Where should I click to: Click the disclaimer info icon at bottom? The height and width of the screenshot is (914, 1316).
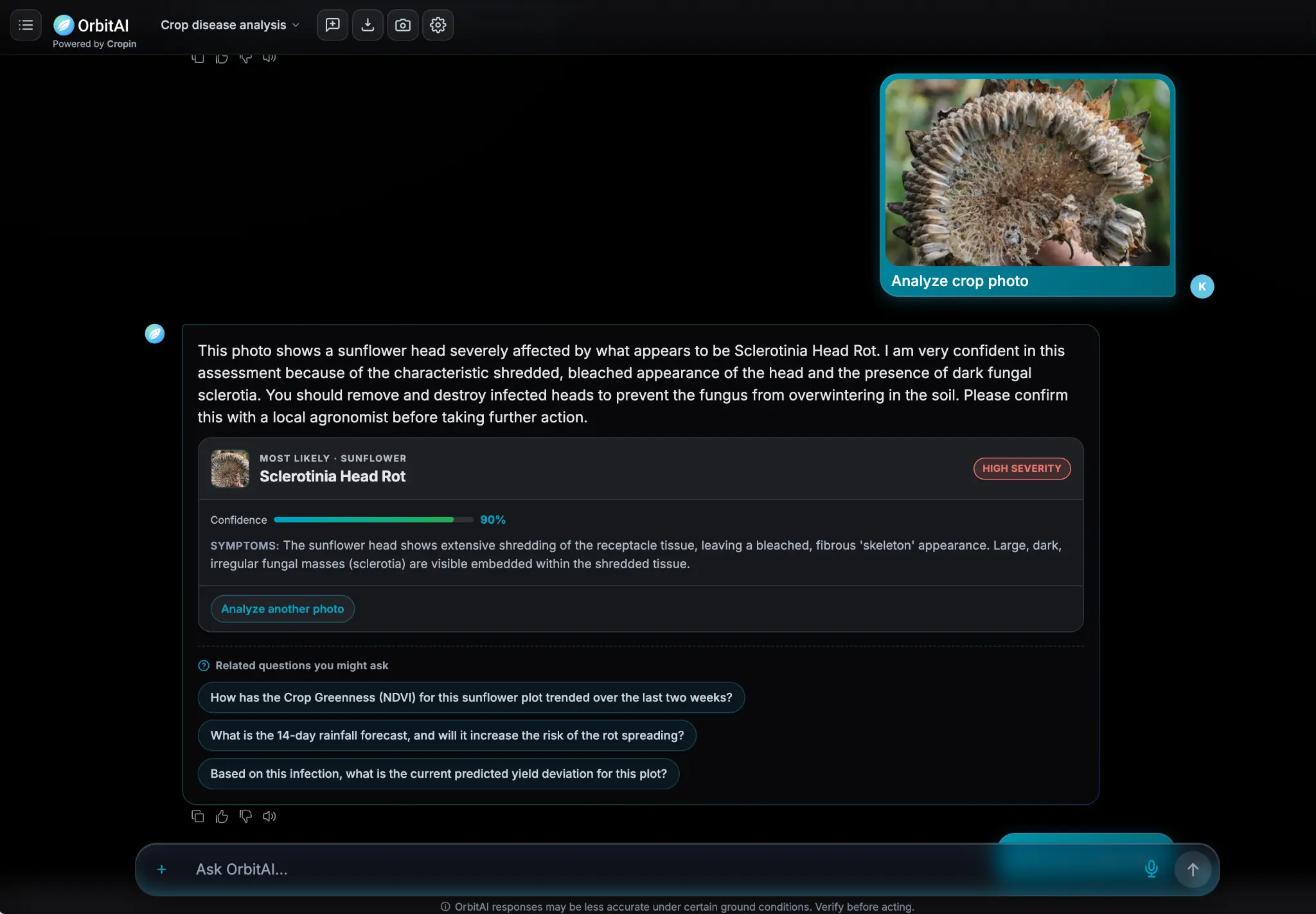pyautogui.click(x=445, y=906)
